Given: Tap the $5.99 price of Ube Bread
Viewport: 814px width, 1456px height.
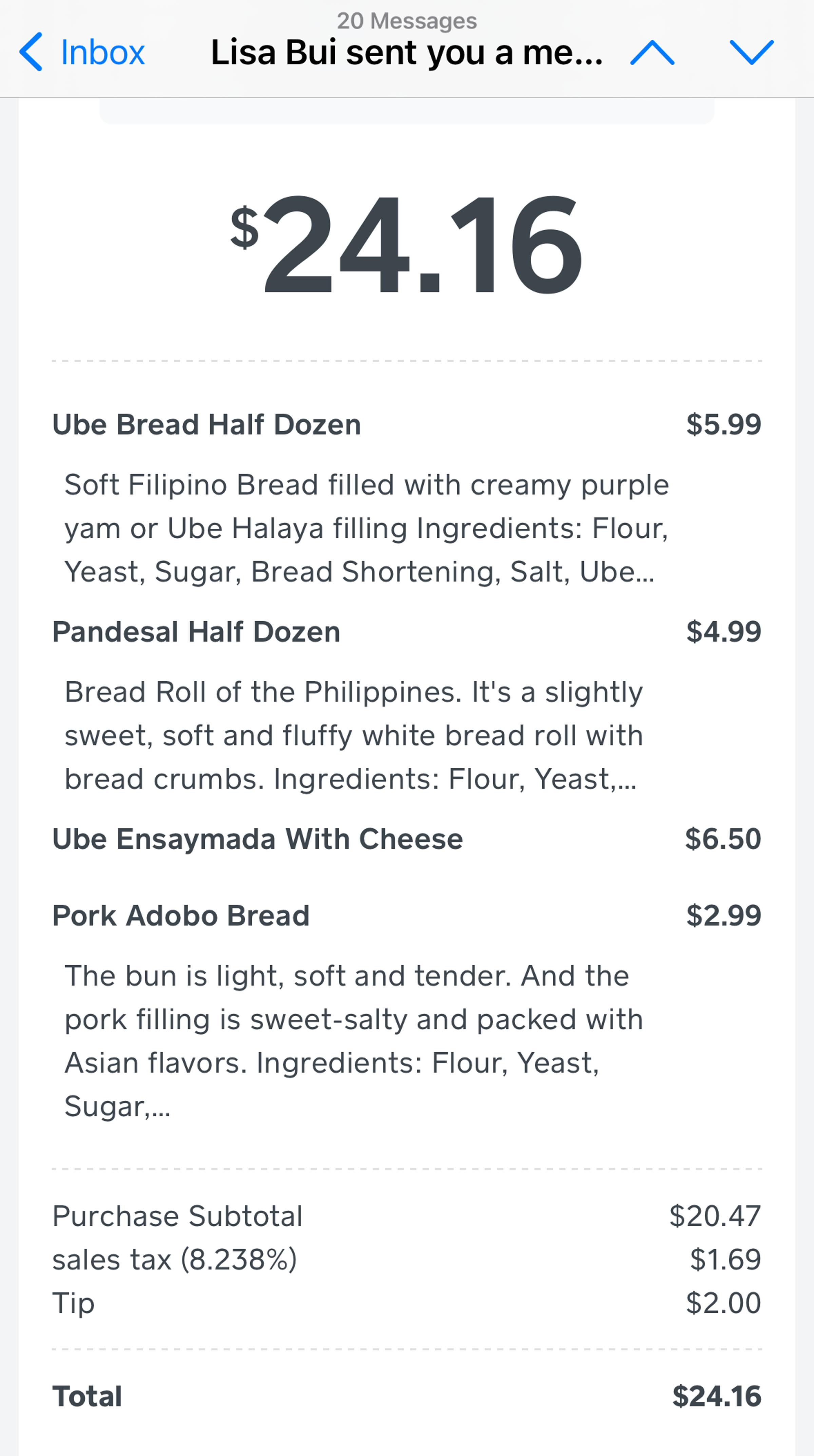Looking at the screenshot, I should (x=724, y=424).
